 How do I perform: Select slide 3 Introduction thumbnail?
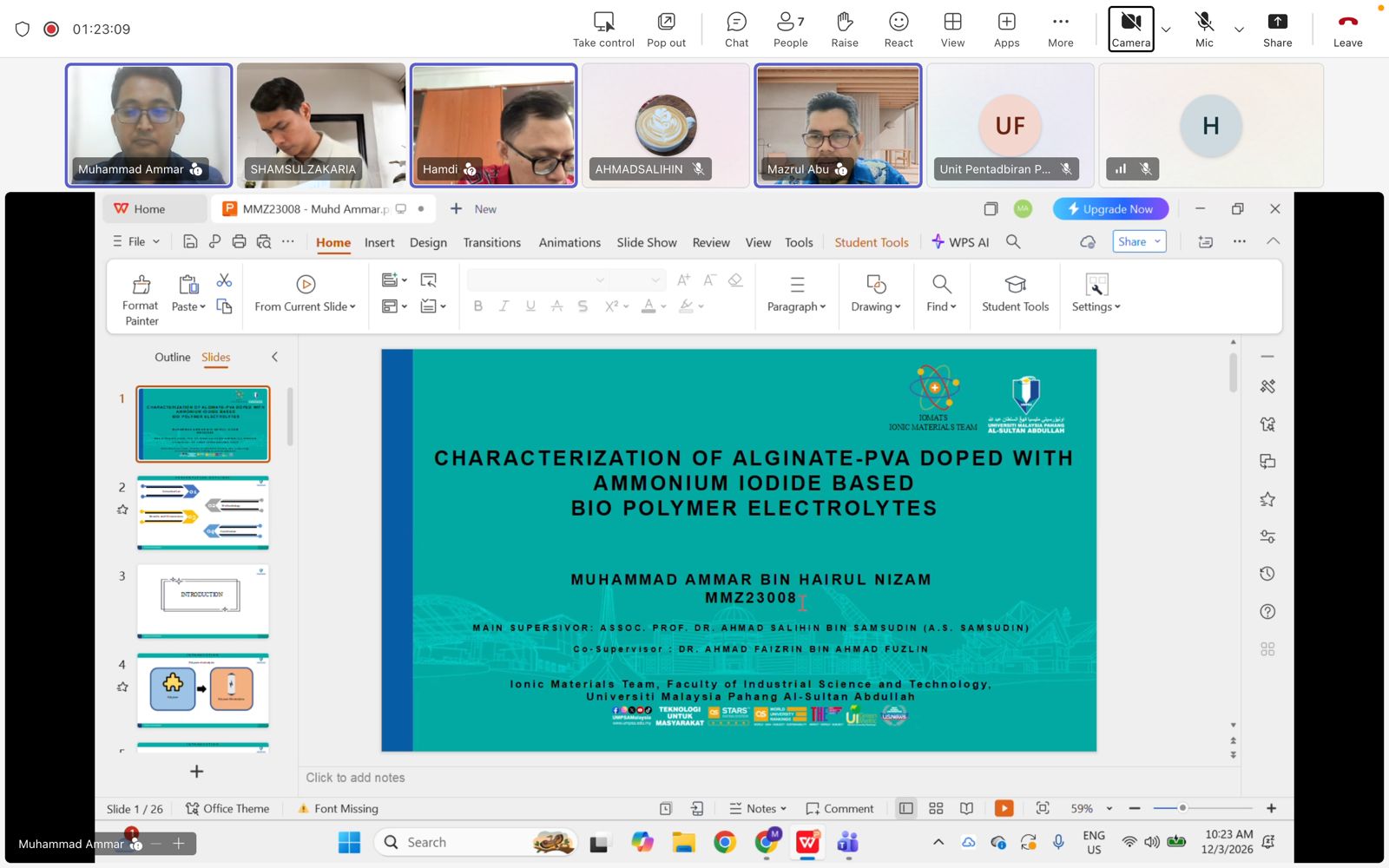pyautogui.click(x=202, y=600)
